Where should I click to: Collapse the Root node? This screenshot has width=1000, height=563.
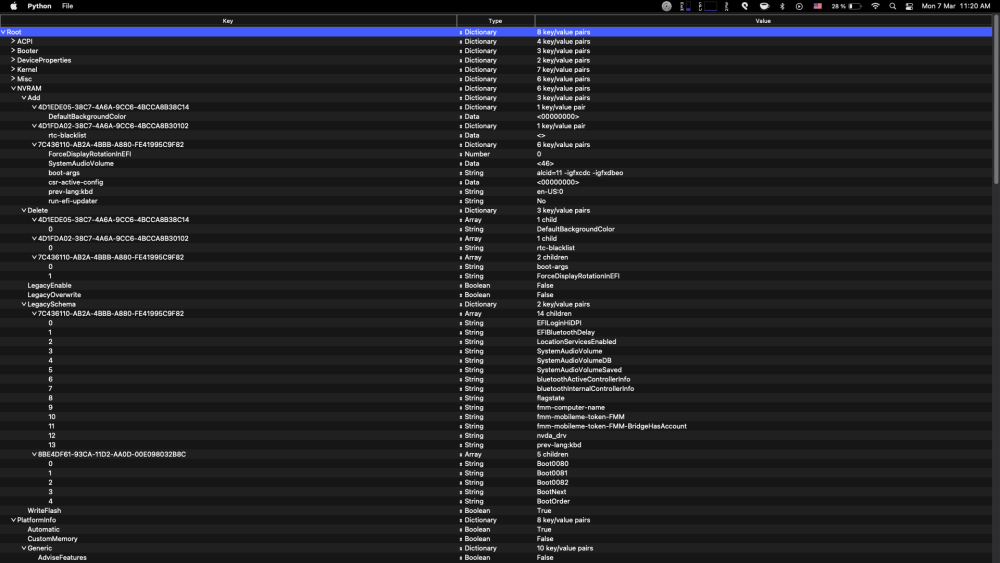(3, 32)
